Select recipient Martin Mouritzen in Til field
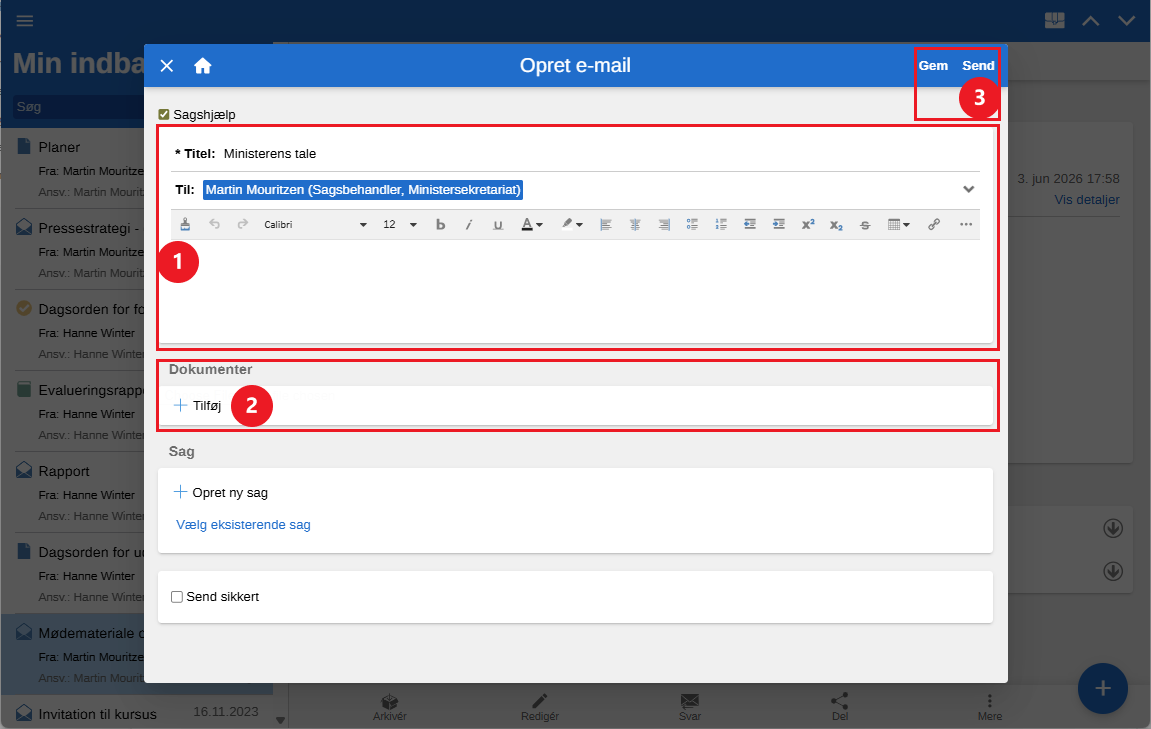The height and width of the screenshot is (729, 1151). coord(363,189)
